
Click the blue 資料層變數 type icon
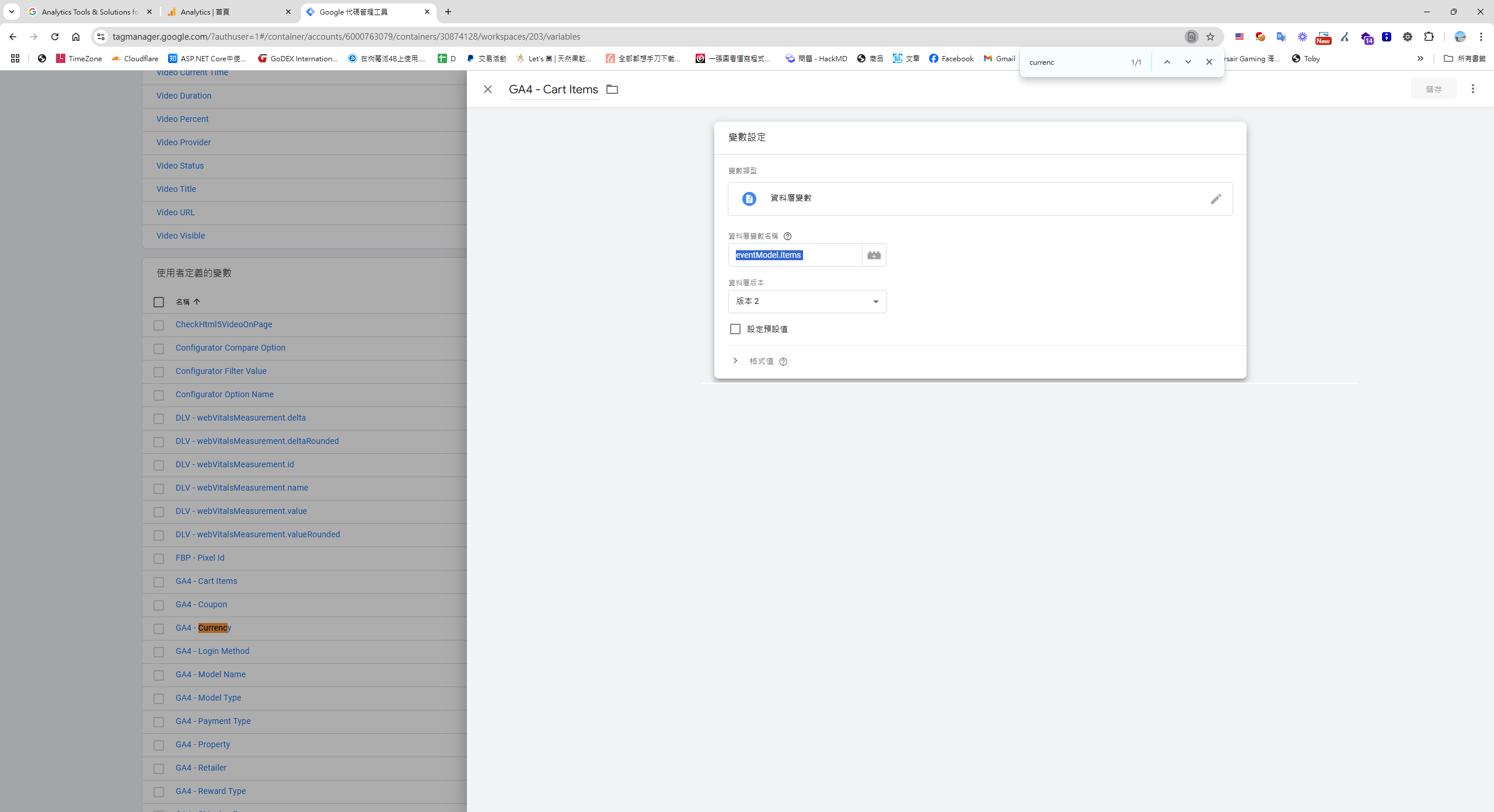pos(749,198)
